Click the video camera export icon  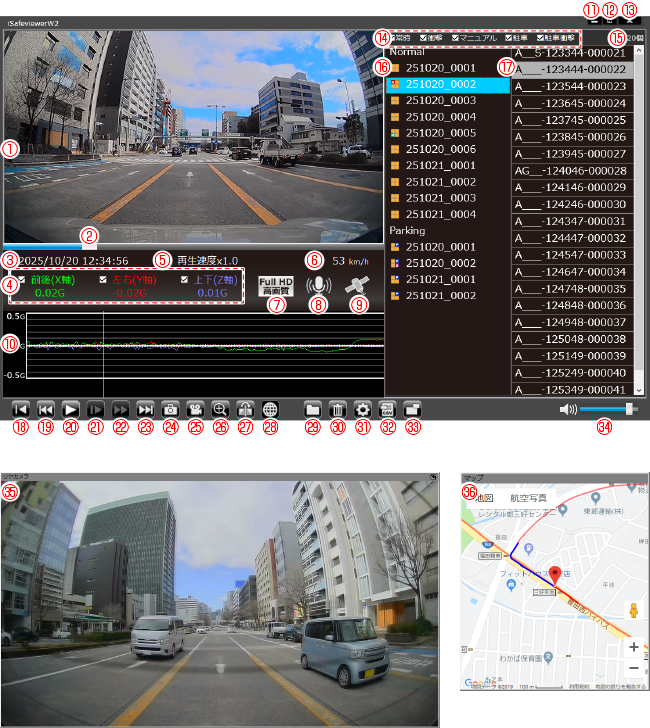coord(195,410)
